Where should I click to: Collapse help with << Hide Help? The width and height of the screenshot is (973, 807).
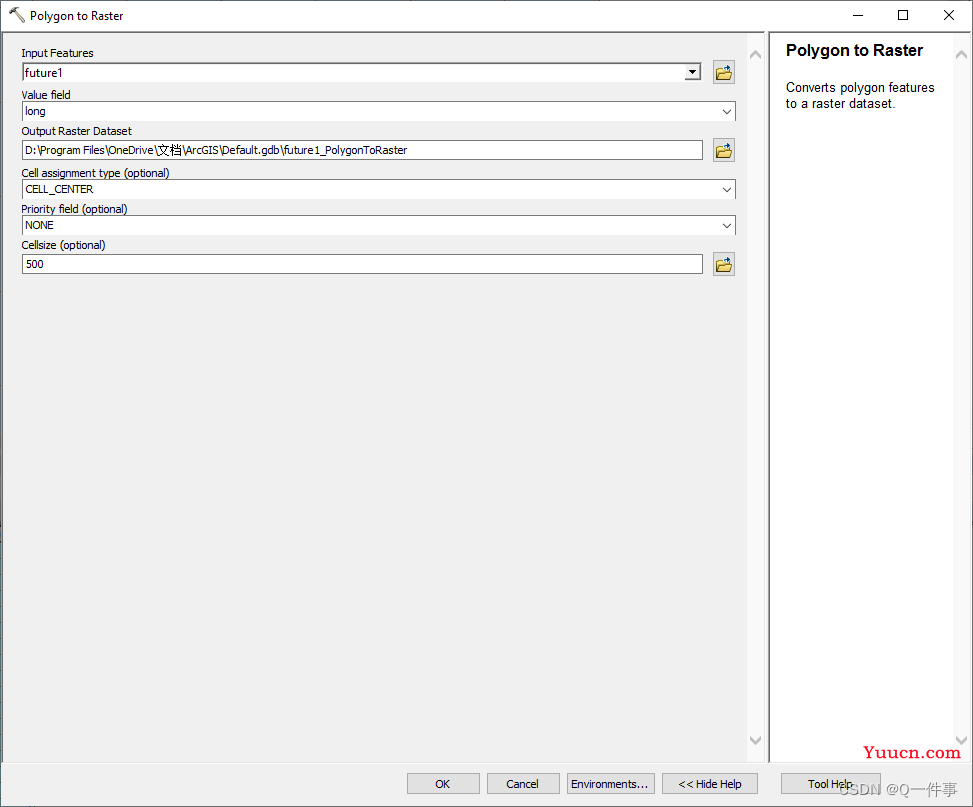710,784
